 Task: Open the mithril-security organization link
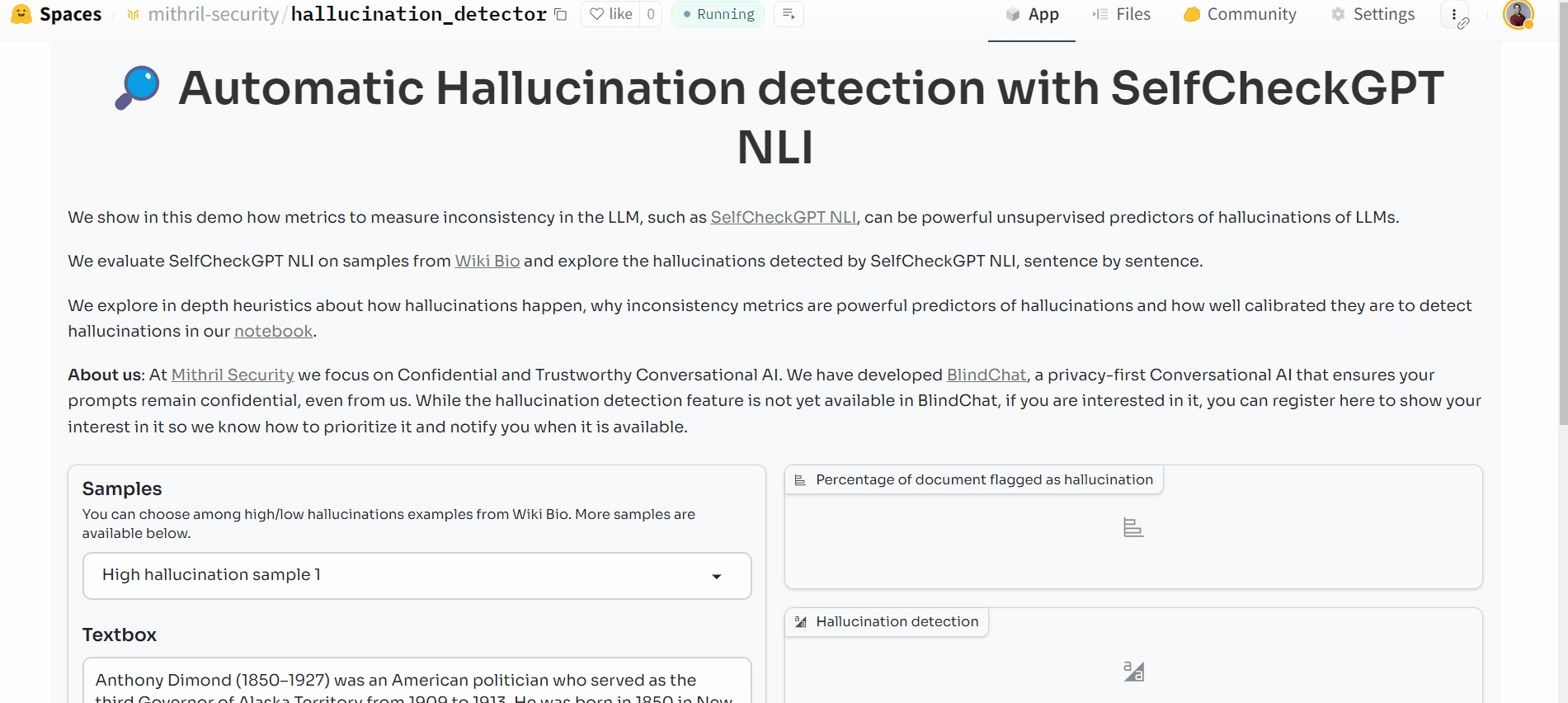(x=213, y=14)
